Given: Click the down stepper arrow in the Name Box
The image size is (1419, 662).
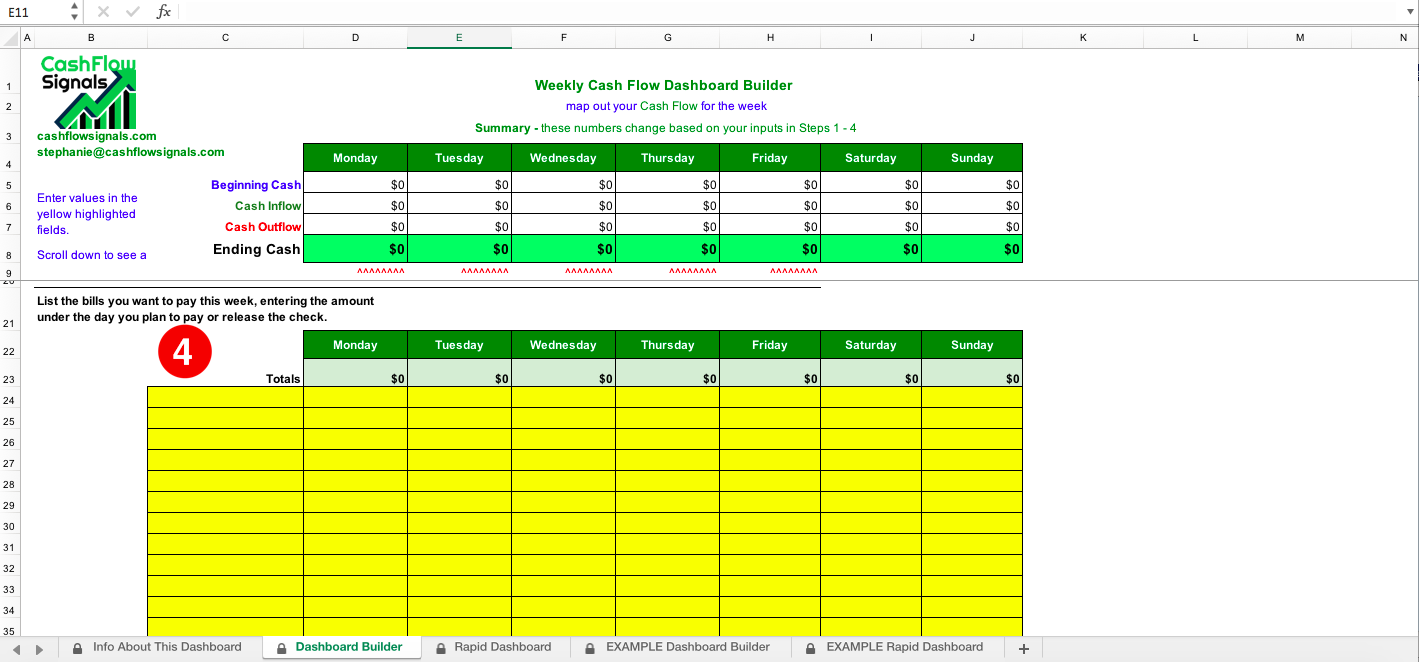Looking at the screenshot, I should pyautogui.click(x=74, y=16).
